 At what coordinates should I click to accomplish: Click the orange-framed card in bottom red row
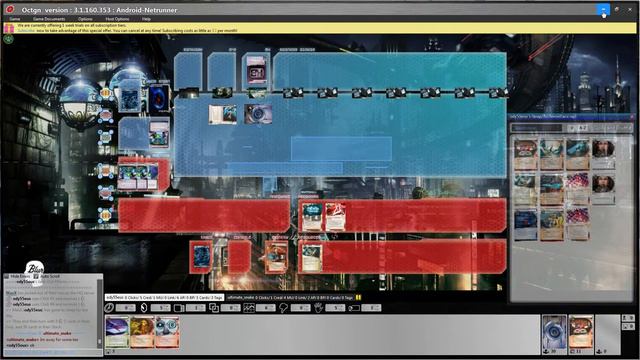point(276,257)
